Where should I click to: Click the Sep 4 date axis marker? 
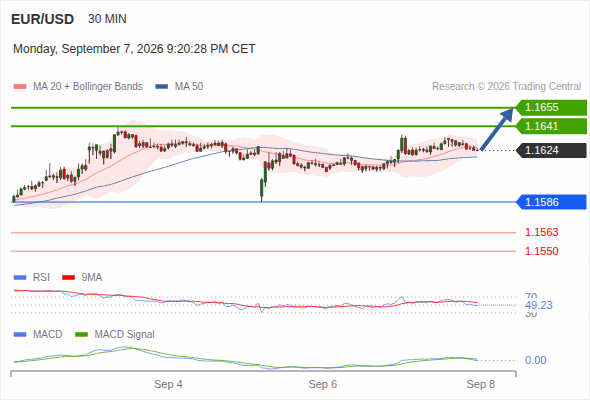pyautogui.click(x=168, y=384)
